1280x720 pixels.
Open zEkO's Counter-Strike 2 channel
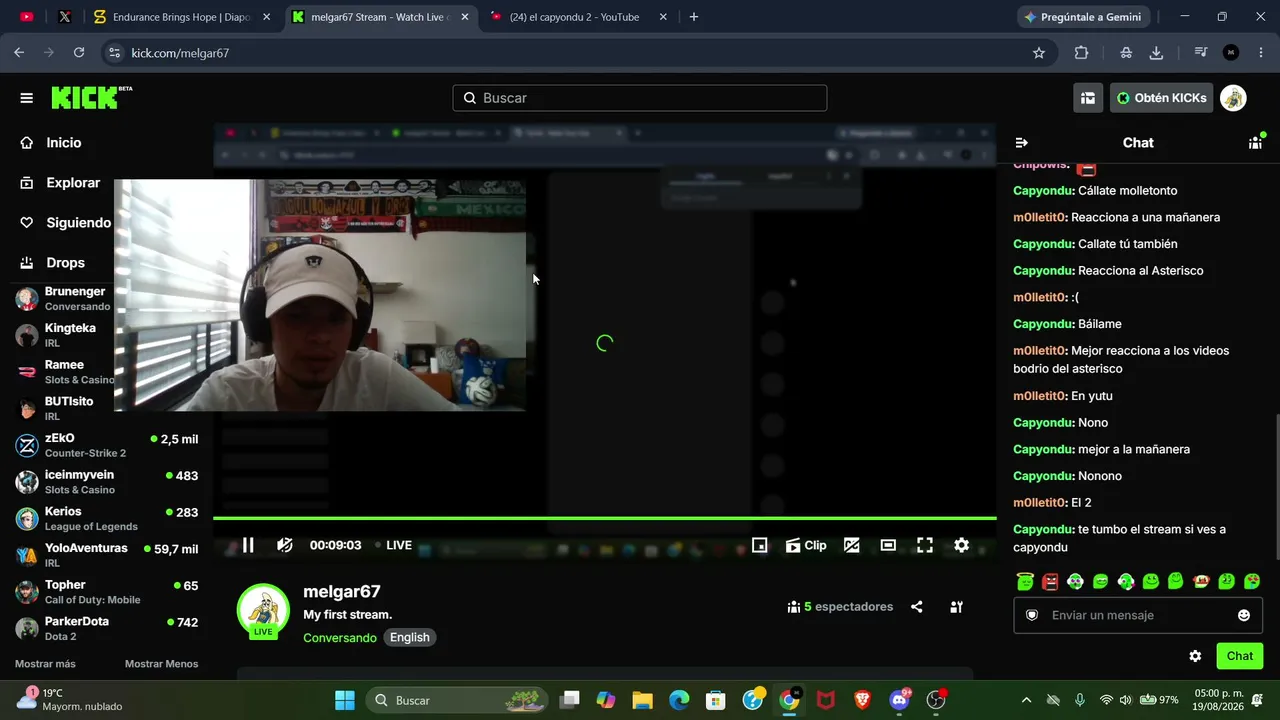point(106,445)
